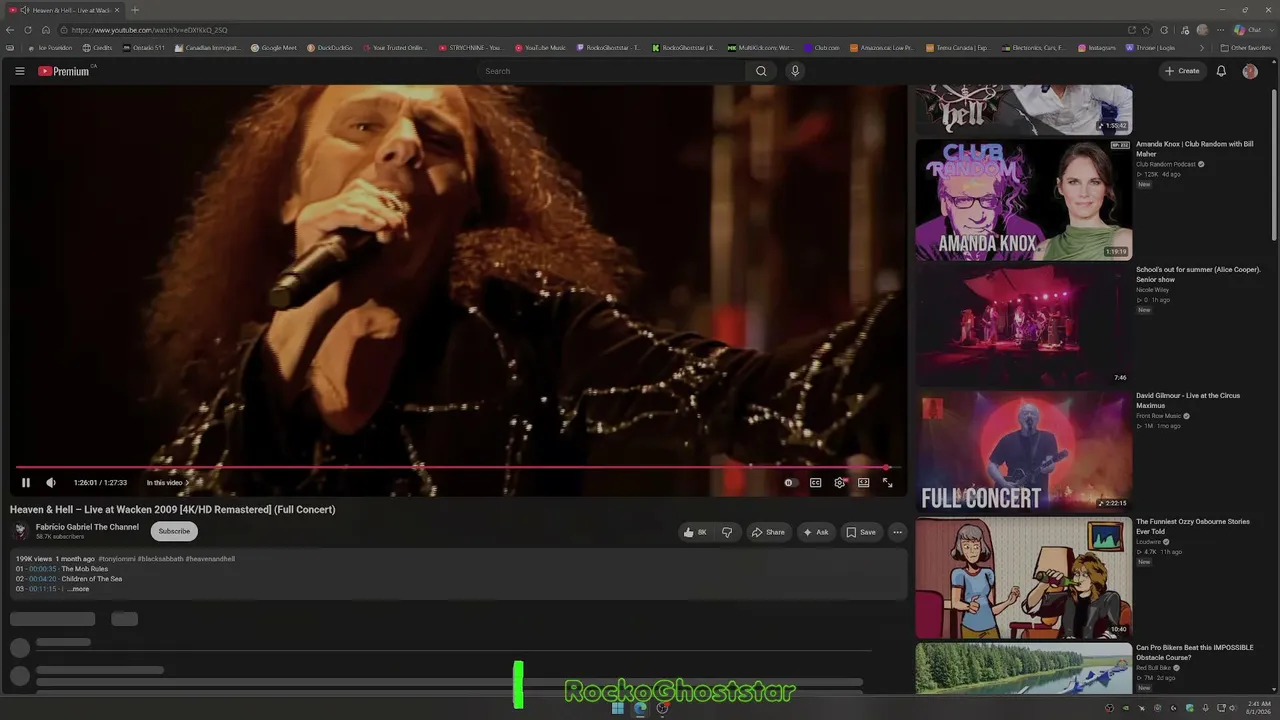Save the video to a playlist
The height and width of the screenshot is (720, 1280).
coord(861,532)
